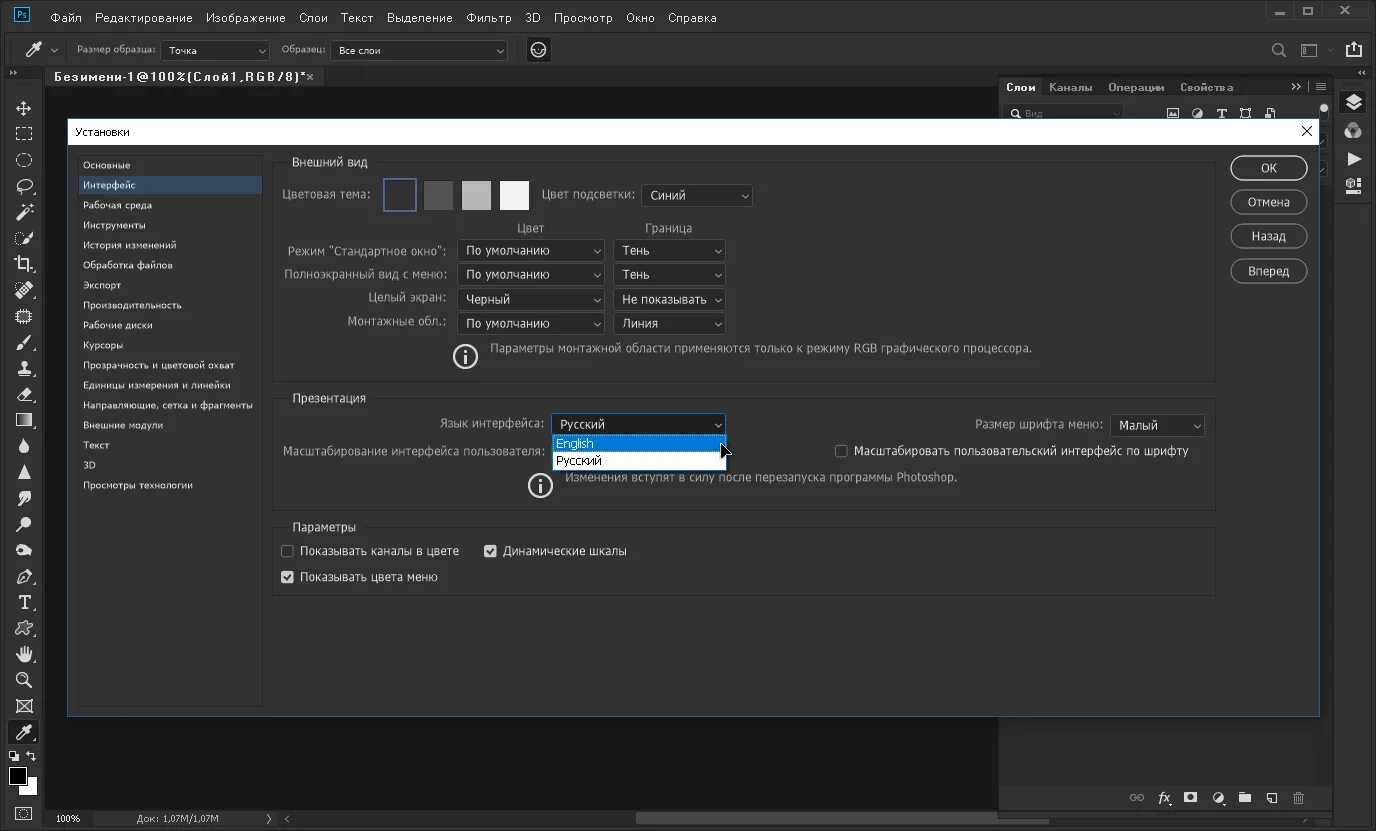The width and height of the screenshot is (1376, 831).
Task: Filter layers by type layers (T icon)
Action: [x=1222, y=114]
